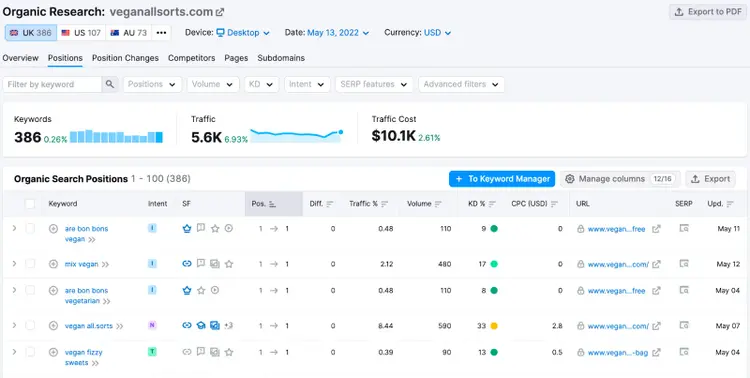
Task: Tick checkbox for 'are bon bons vegetarian'
Action: click(x=30, y=290)
